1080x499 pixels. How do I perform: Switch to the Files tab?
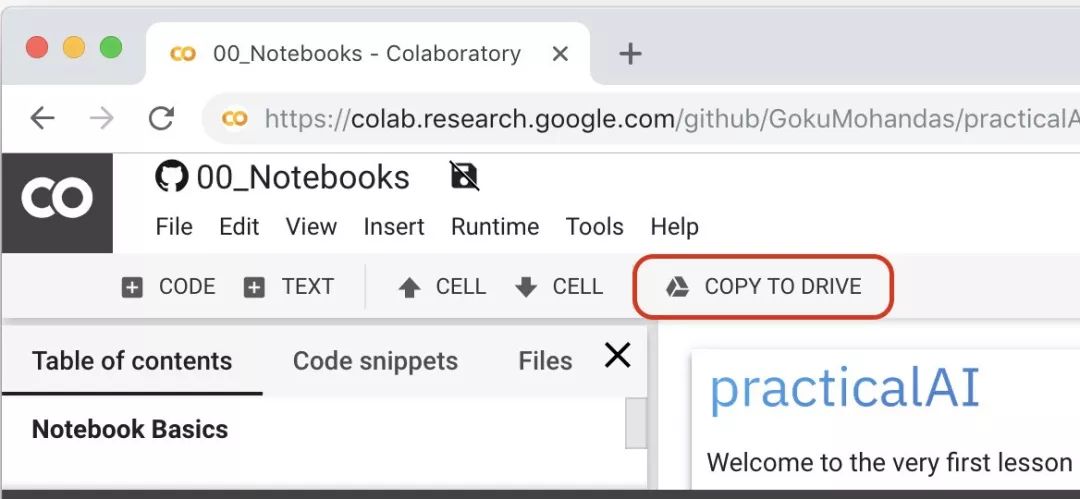(545, 361)
